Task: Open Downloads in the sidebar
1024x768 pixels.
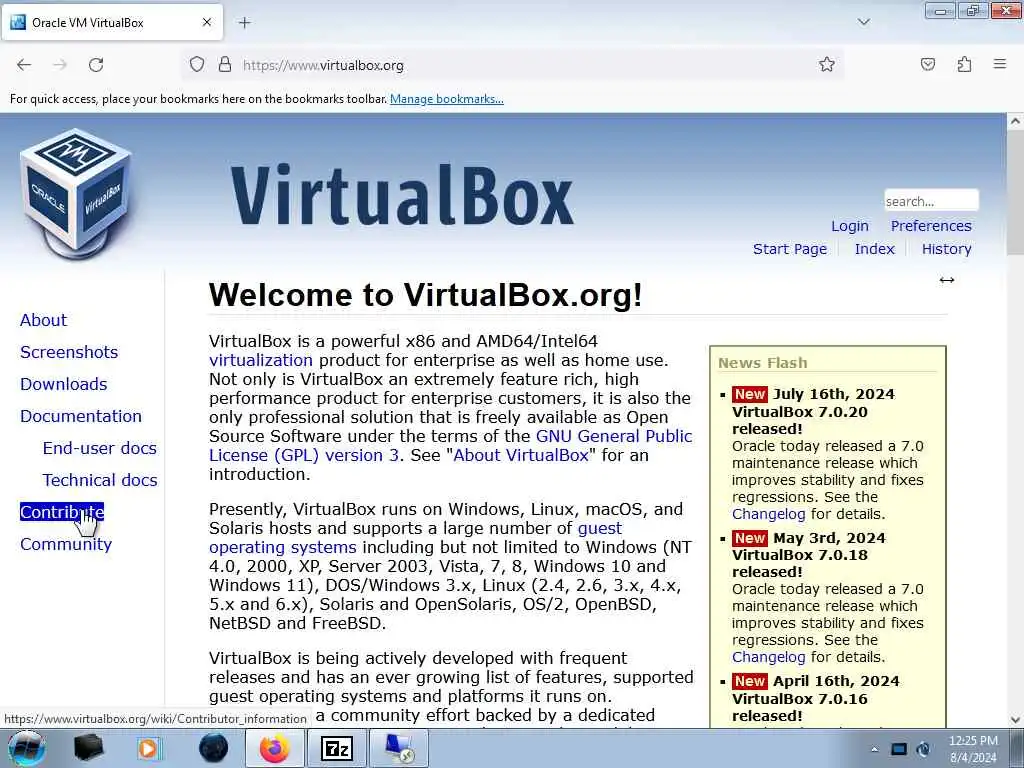Action: [x=63, y=384]
